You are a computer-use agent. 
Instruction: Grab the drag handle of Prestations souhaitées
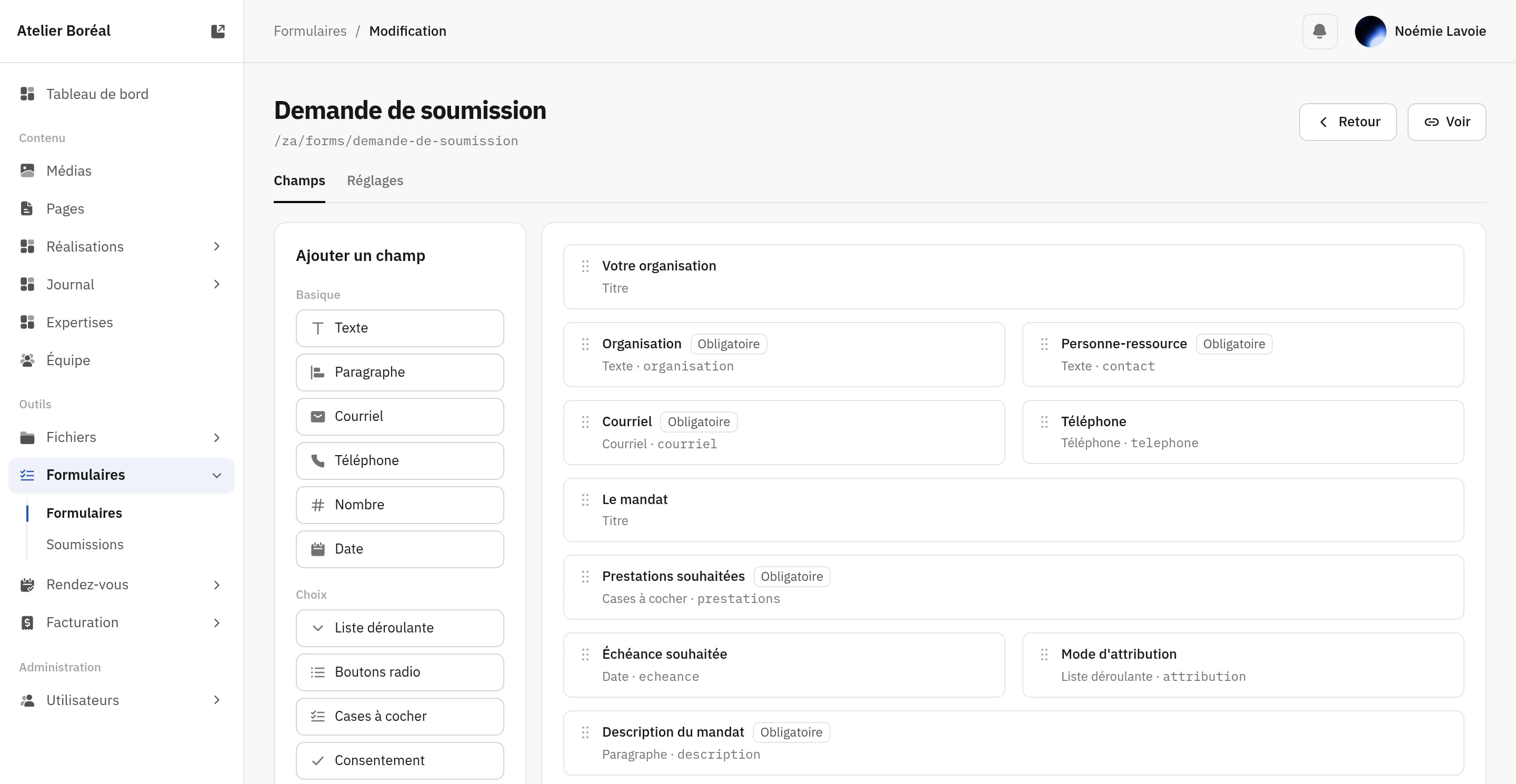[x=585, y=576]
